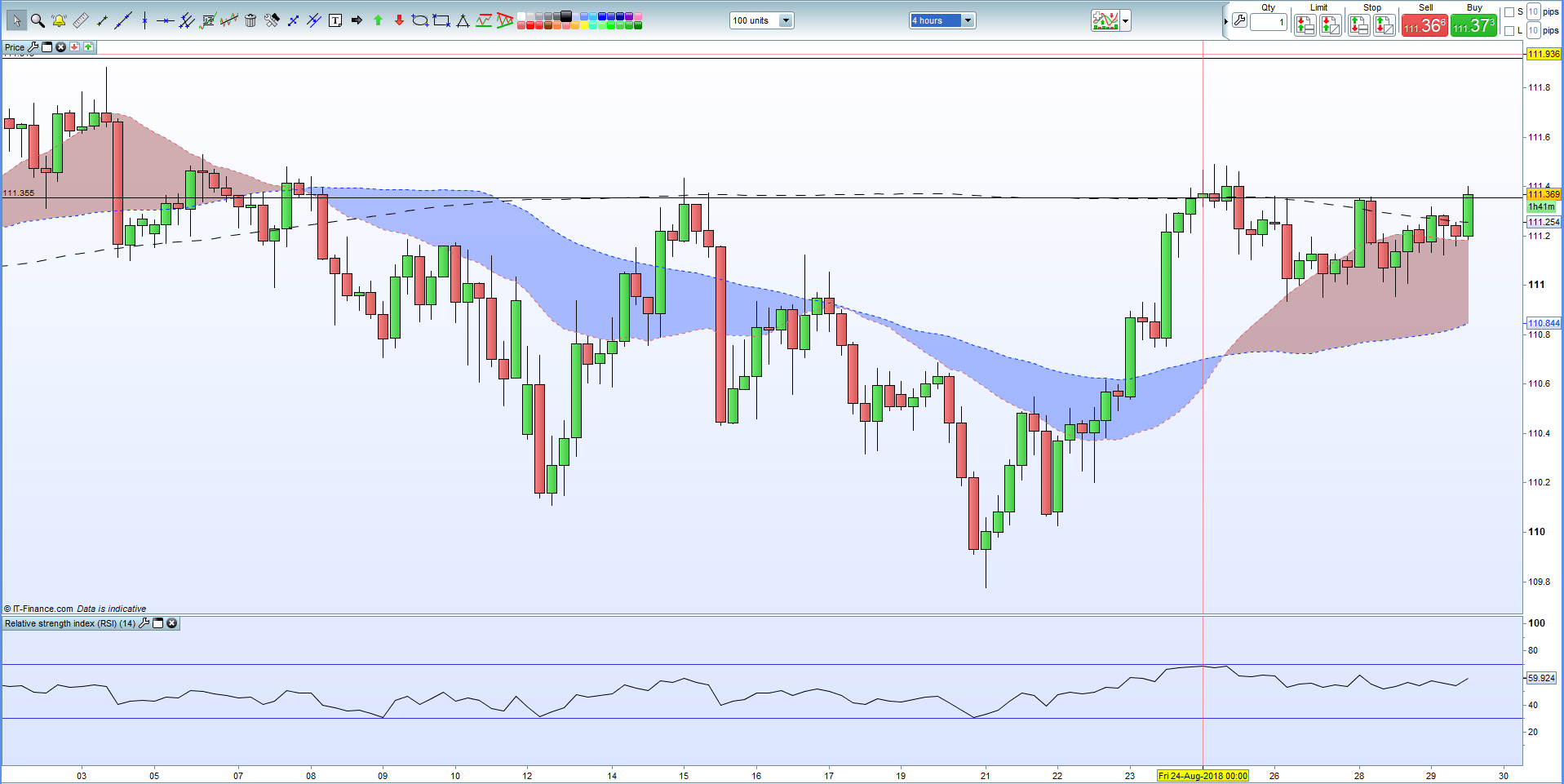Click the second Limit order button
The width and height of the screenshot is (1564, 784).
(x=1330, y=25)
